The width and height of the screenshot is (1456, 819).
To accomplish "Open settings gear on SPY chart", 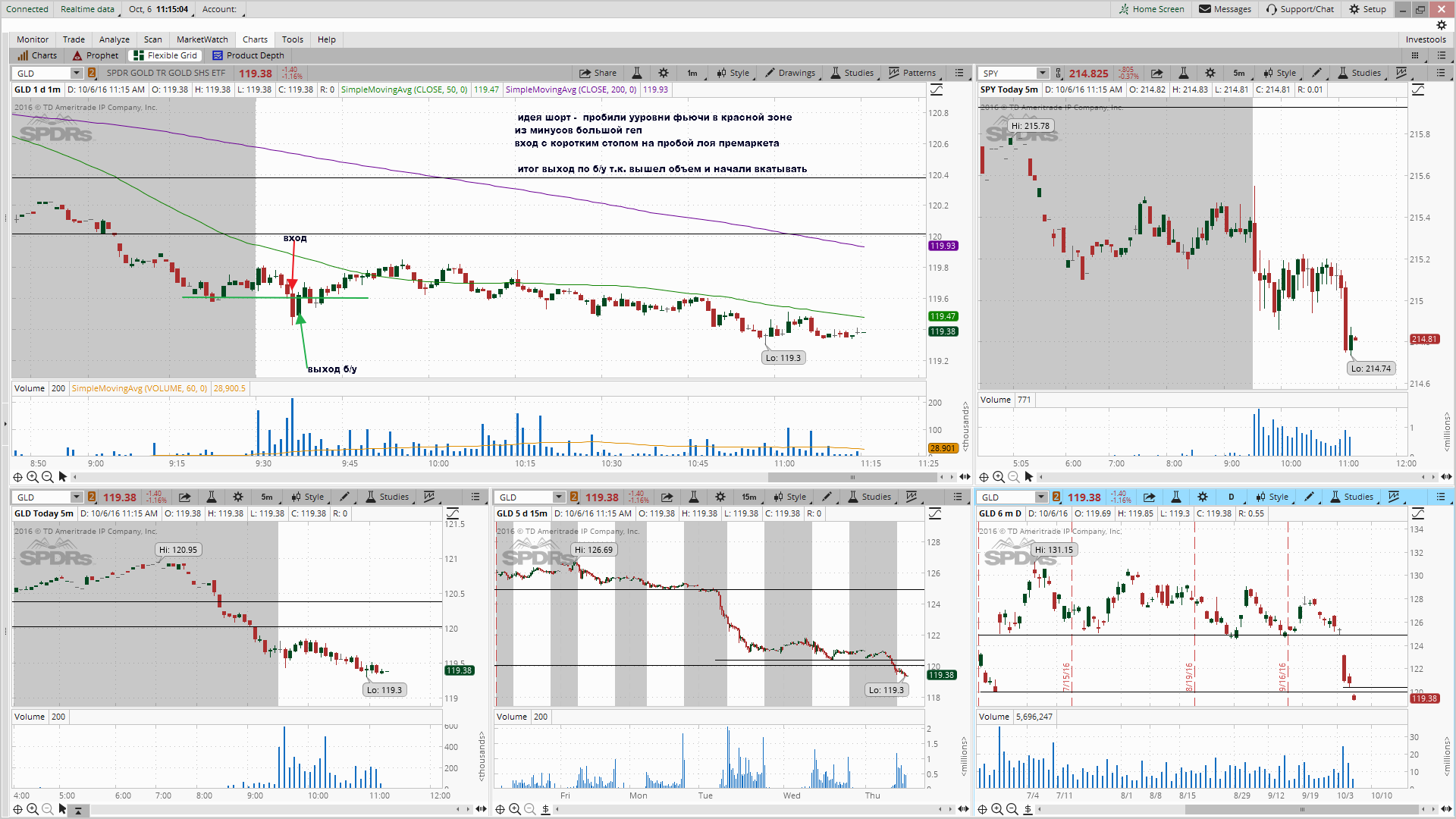I will [1210, 74].
